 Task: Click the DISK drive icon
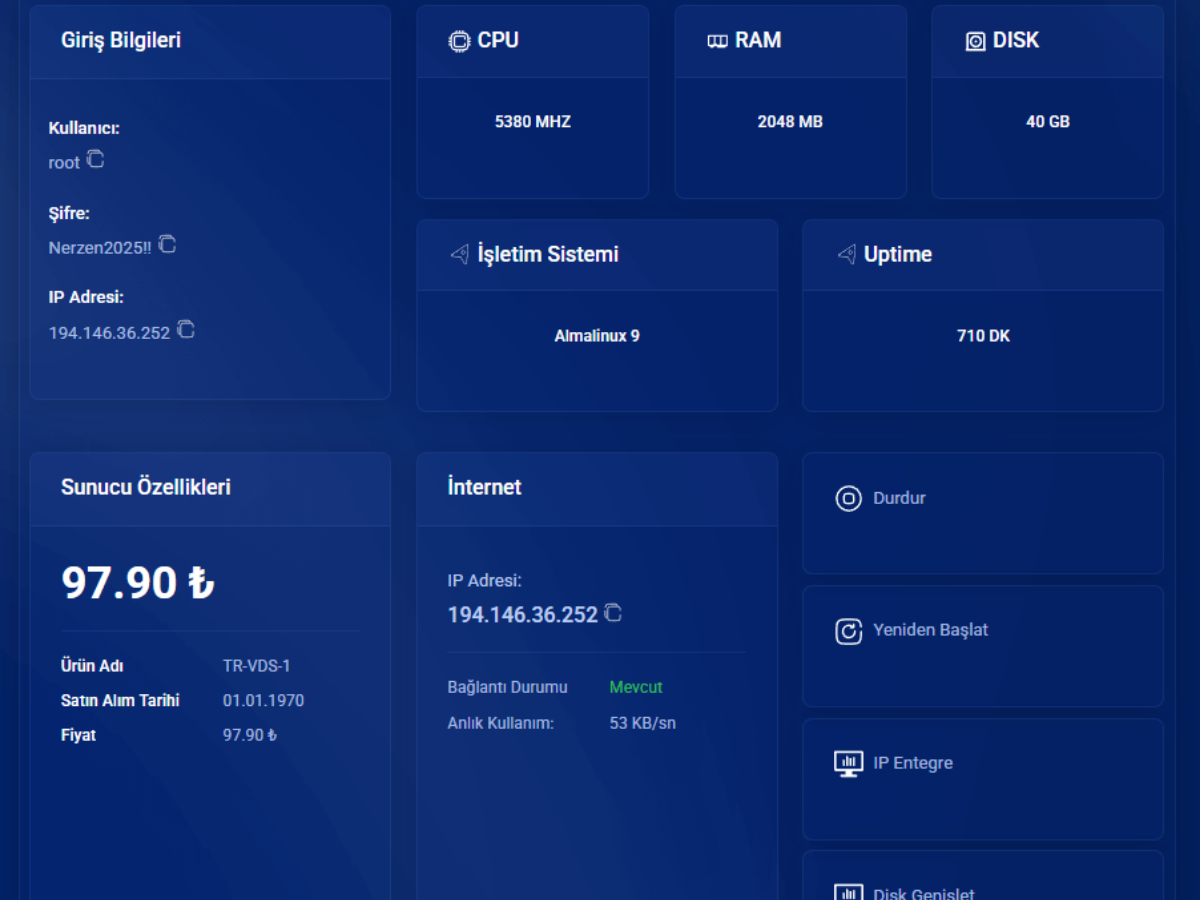click(x=973, y=41)
